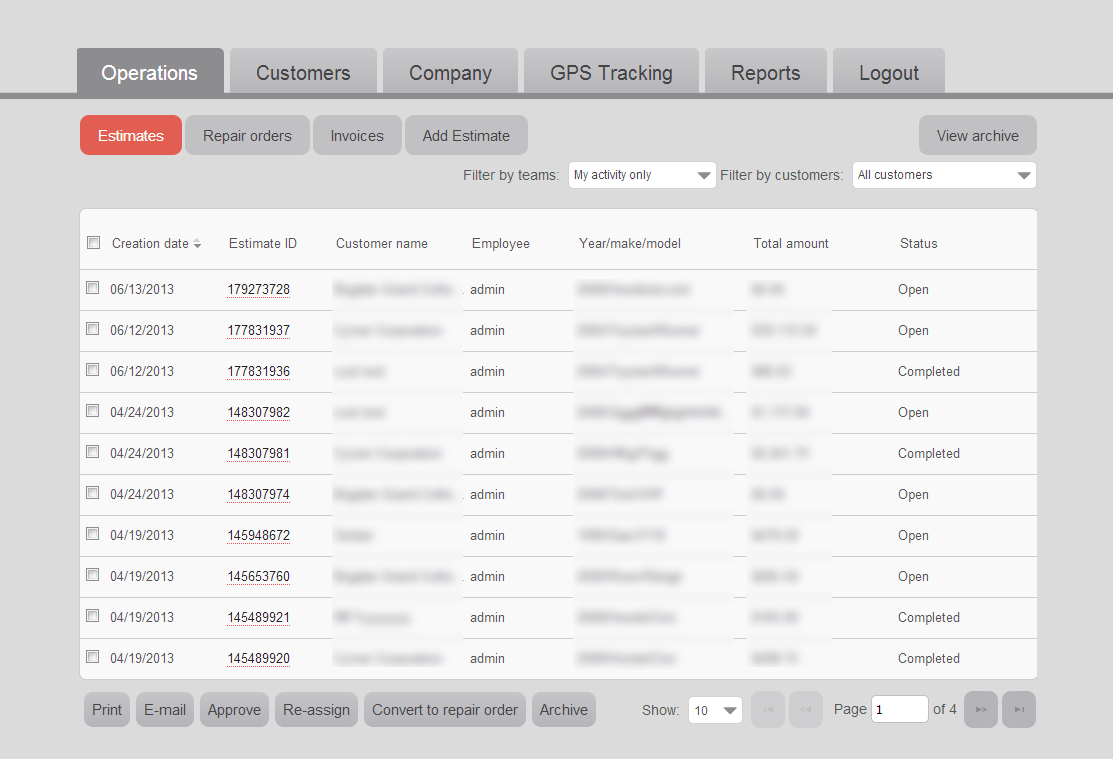Image resolution: width=1113 pixels, height=759 pixels.
Task: Open the Repair orders section
Action: click(x=247, y=135)
